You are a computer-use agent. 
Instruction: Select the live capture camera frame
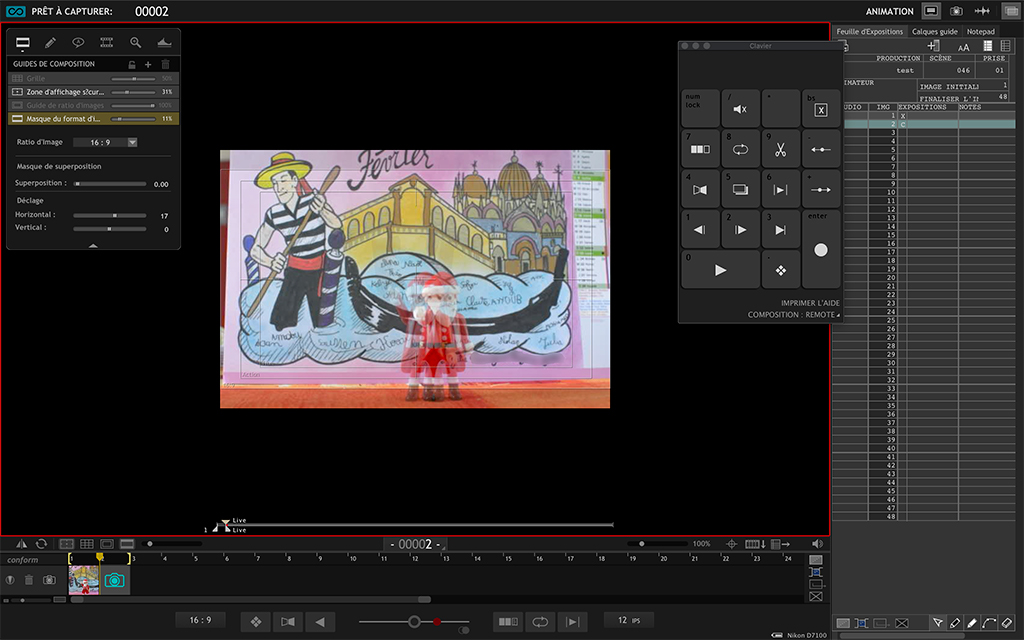pos(114,580)
